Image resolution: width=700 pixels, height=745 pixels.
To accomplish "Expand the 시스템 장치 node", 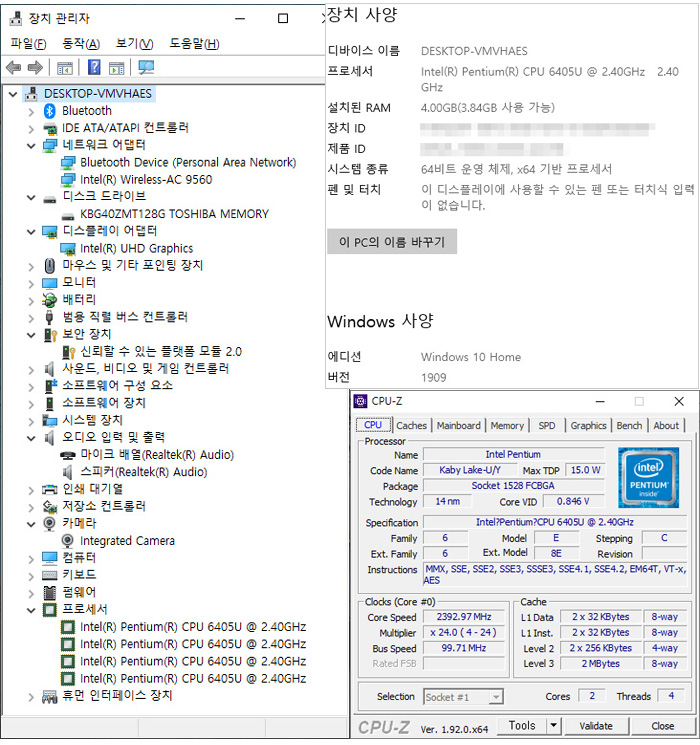I will 31,421.
